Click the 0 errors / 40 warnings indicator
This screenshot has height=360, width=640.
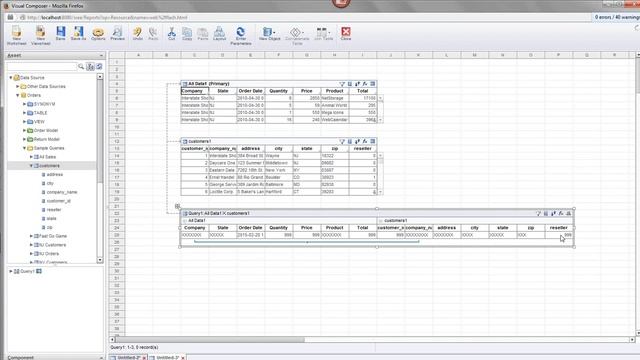pos(616,17)
